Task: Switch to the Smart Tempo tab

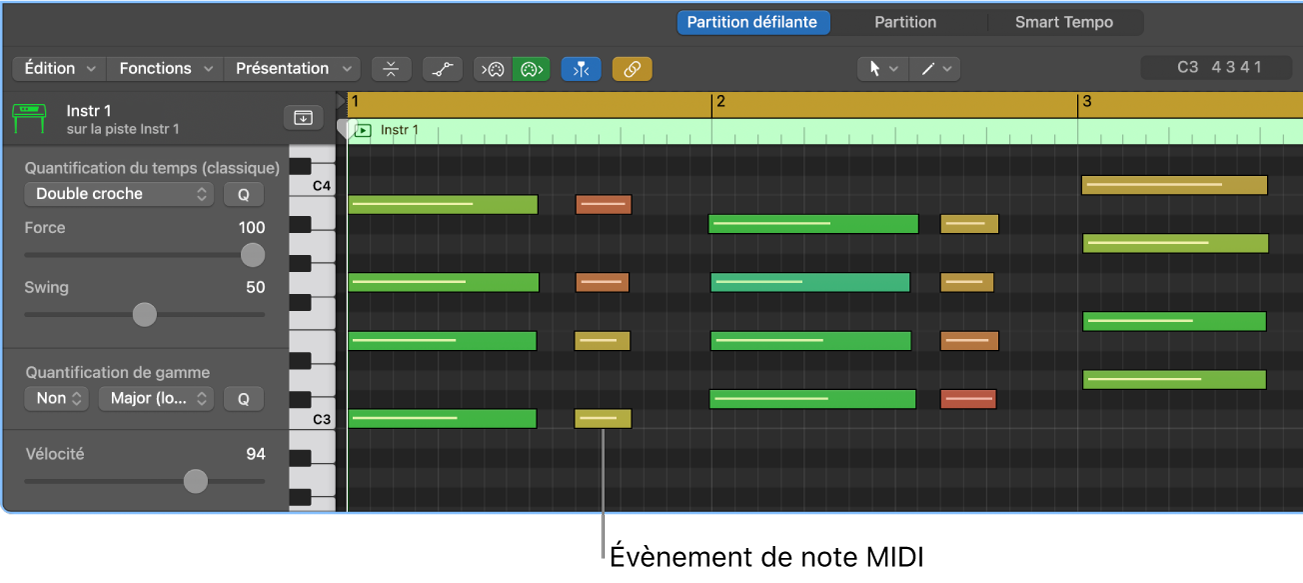Action: pyautogui.click(x=1064, y=22)
